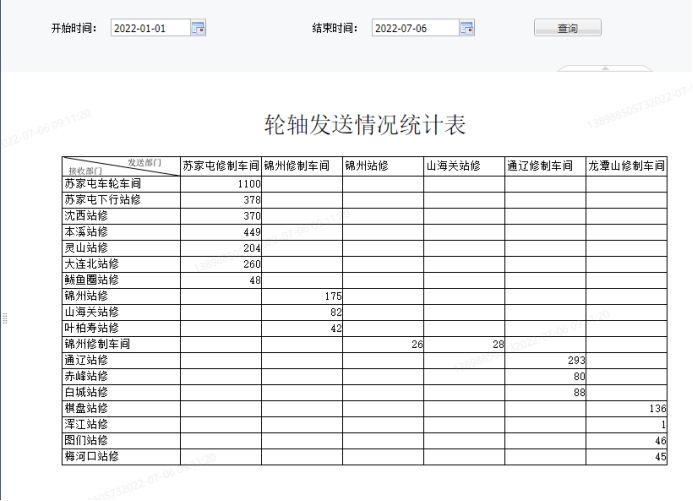
Task: Click the left side panel grip handle
Action: (x=5, y=318)
